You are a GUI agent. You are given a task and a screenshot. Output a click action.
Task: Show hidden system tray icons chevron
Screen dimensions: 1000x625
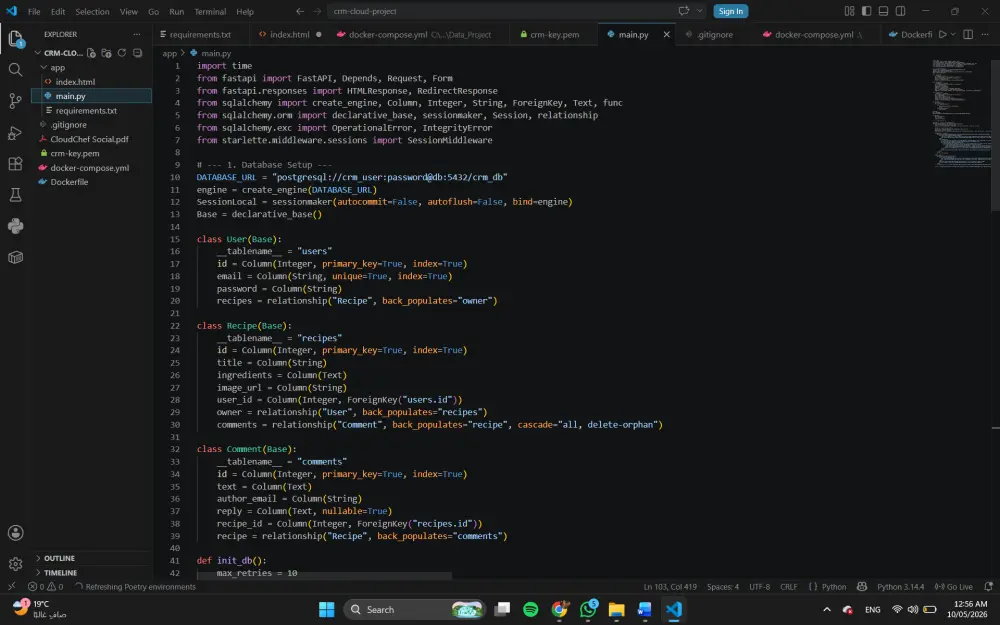coord(827,610)
